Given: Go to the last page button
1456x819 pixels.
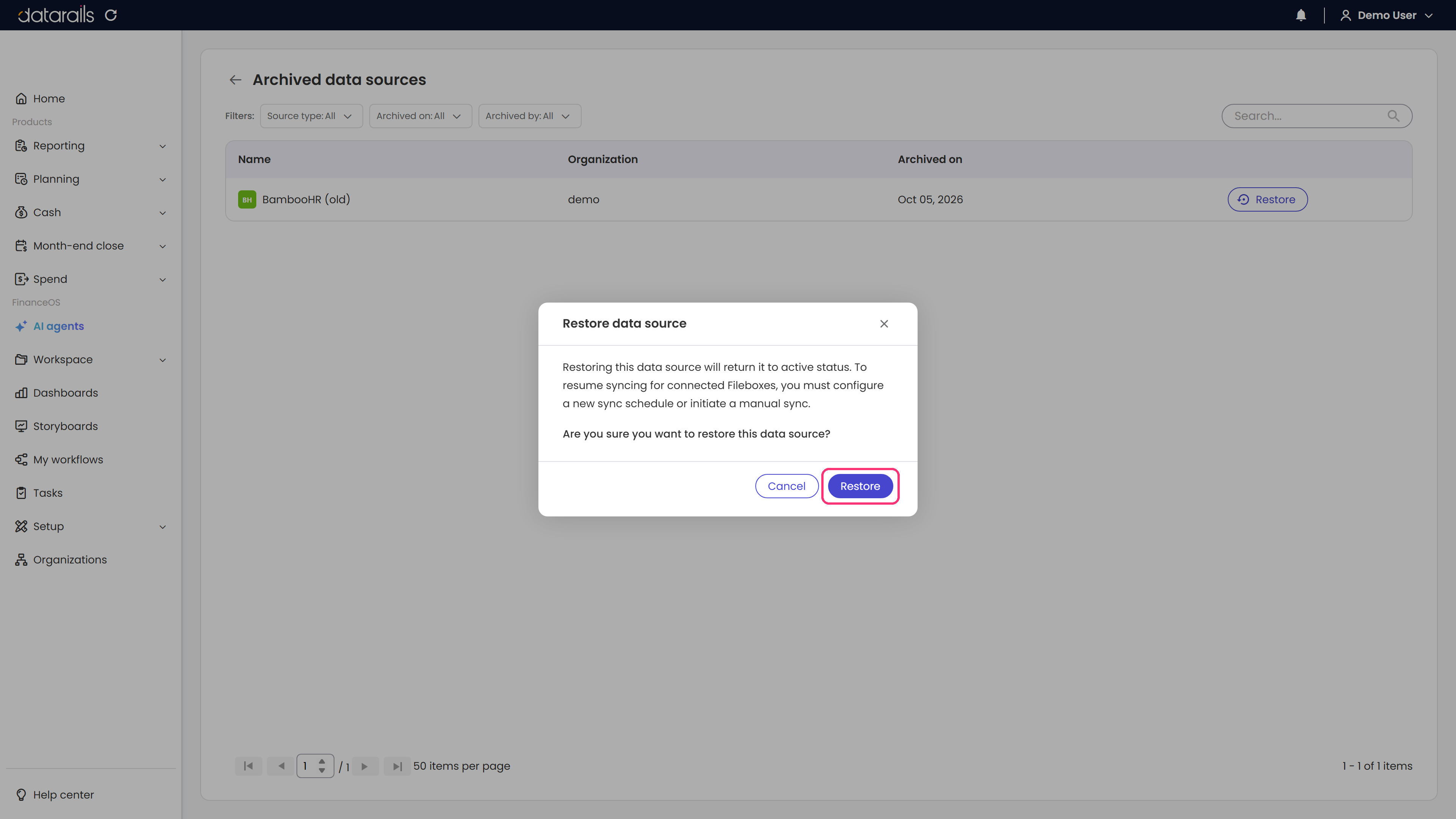Looking at the screenshot, I should tap(397, 766).
